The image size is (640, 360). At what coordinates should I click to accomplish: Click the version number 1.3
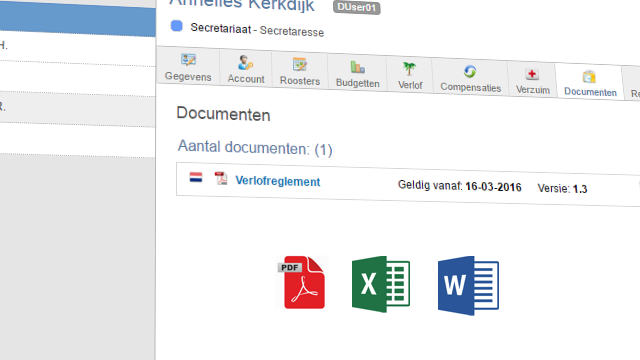pos(580,189)
